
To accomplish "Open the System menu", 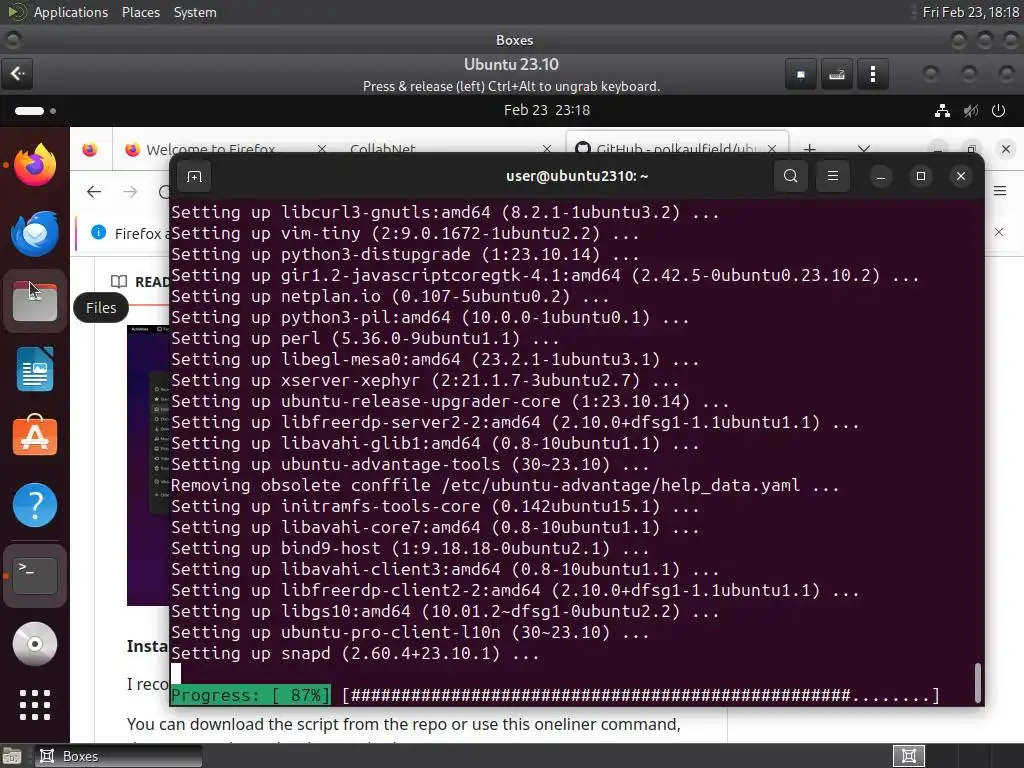I will [195, 12].
